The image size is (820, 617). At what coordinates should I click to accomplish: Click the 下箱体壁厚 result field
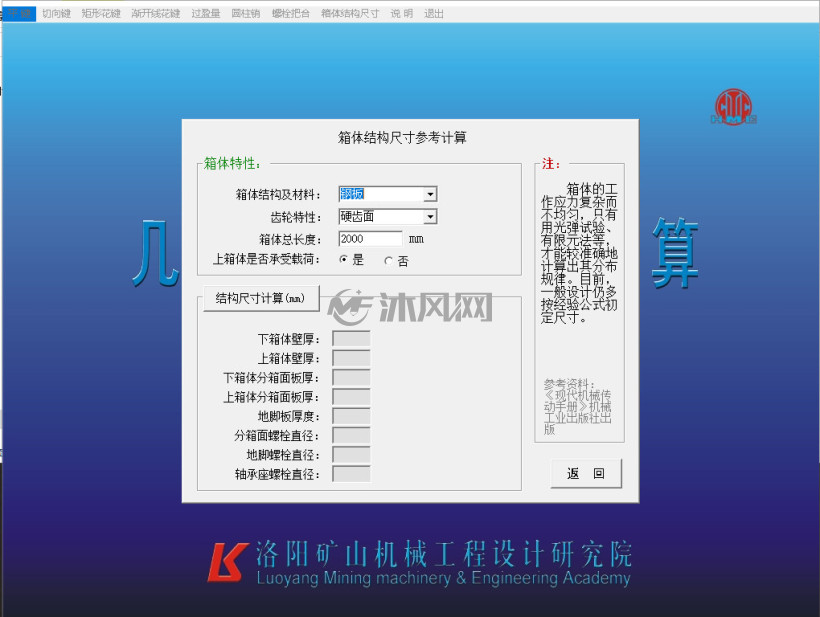click(351, 339)
